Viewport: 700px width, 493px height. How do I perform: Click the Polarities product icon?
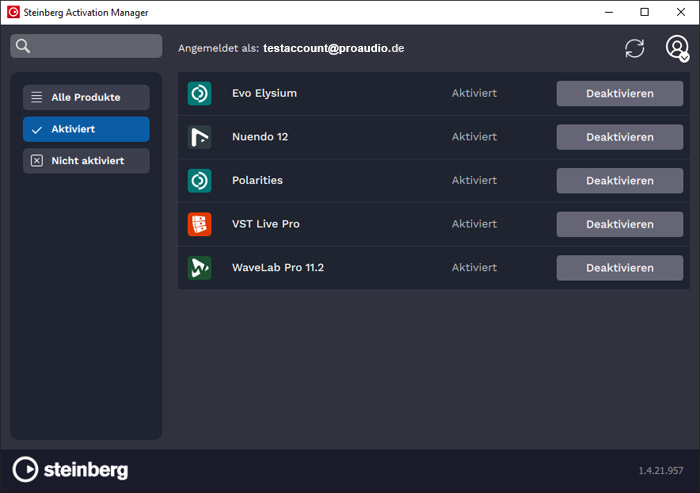[x=199, y=181]
